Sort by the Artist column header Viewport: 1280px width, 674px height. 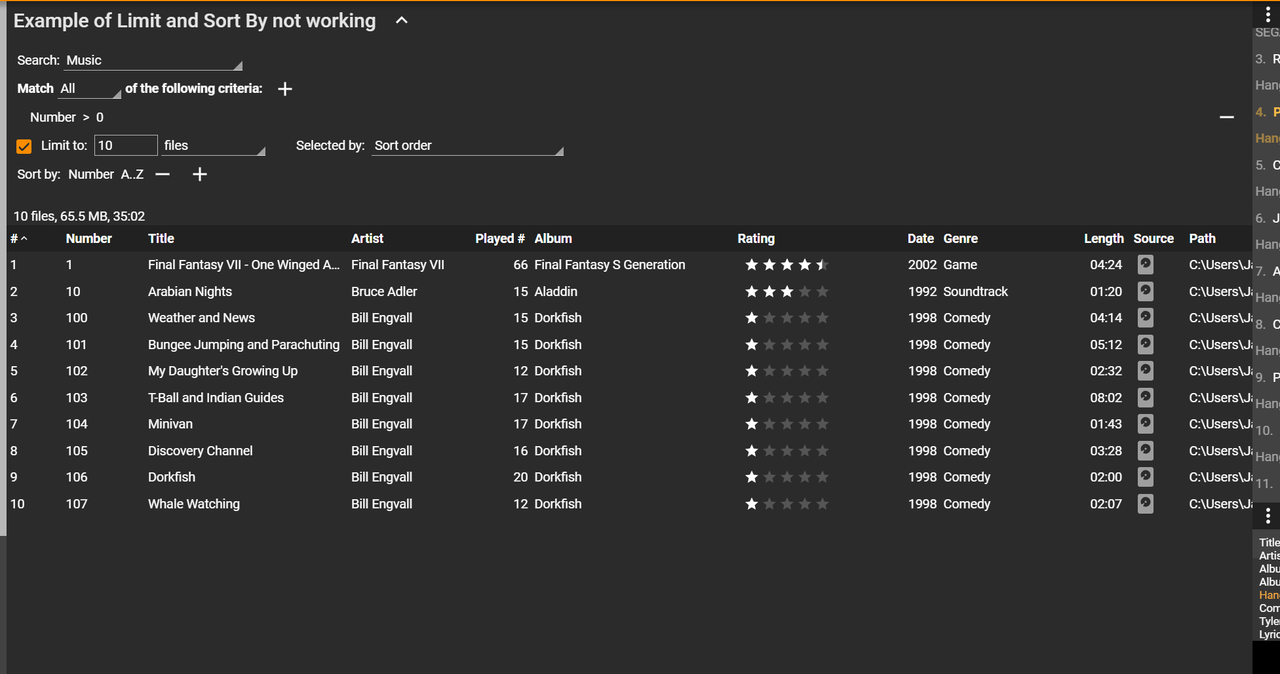coord(367,238)
